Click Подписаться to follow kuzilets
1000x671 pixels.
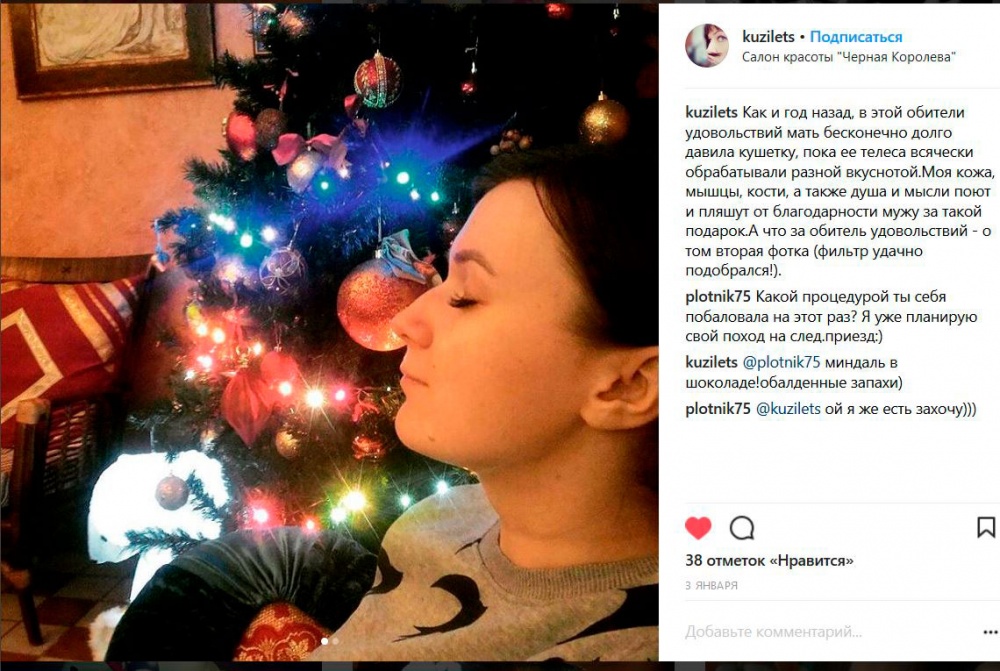(856, 36)
